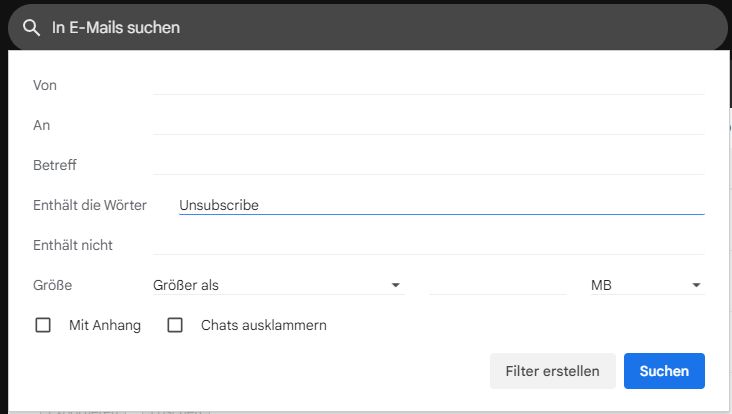Focus the 'In E-Mails suchen' search bar
The height and width of the screenshot is (414, 732).
(x=368, y=27)
